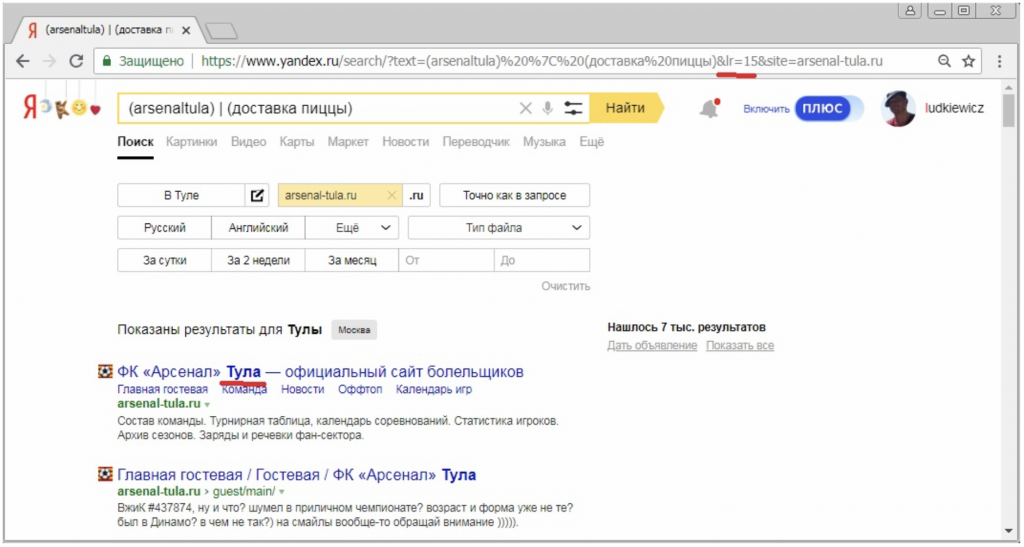
Task: Clear the search query with X icon
Action: click(x=525, y=108)
